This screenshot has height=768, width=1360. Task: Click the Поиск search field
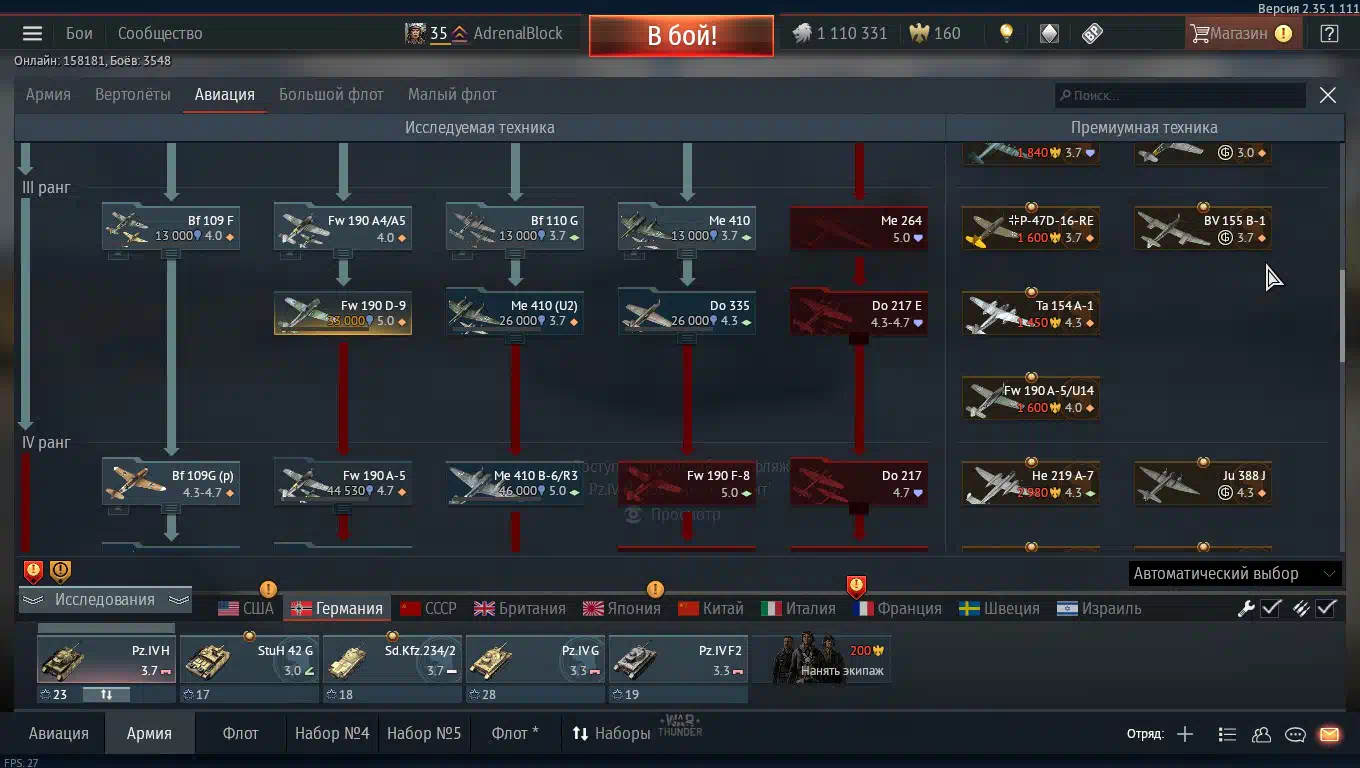tap(1180, 95)
